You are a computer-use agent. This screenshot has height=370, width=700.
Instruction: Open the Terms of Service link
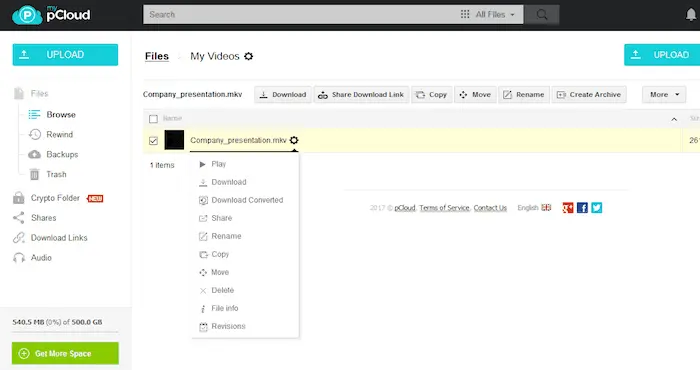click(444, 208)
